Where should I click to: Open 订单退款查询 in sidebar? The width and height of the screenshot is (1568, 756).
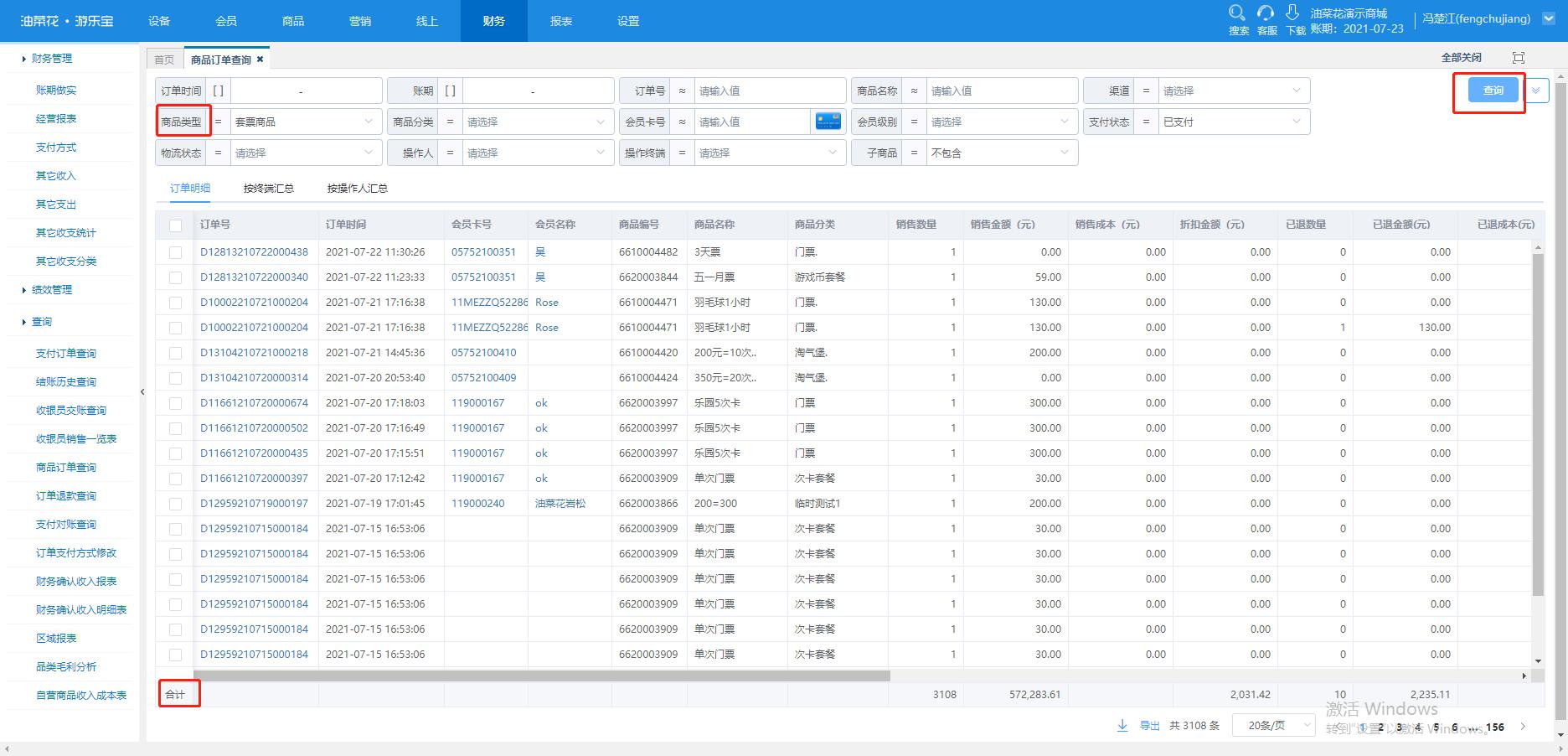66,496
